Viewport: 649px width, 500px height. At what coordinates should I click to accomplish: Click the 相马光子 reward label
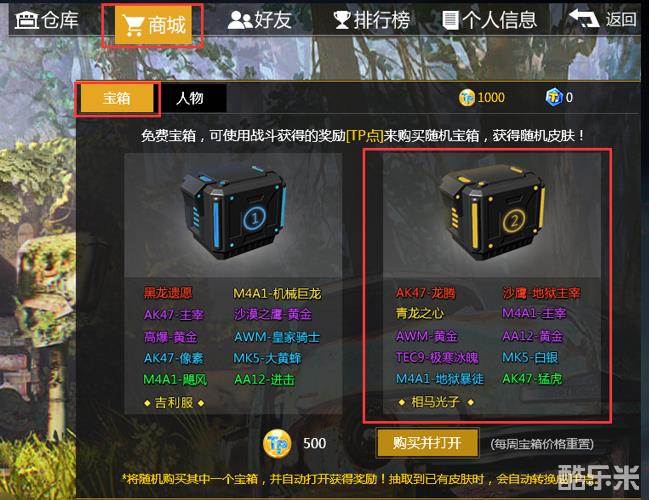coord(435,401)
